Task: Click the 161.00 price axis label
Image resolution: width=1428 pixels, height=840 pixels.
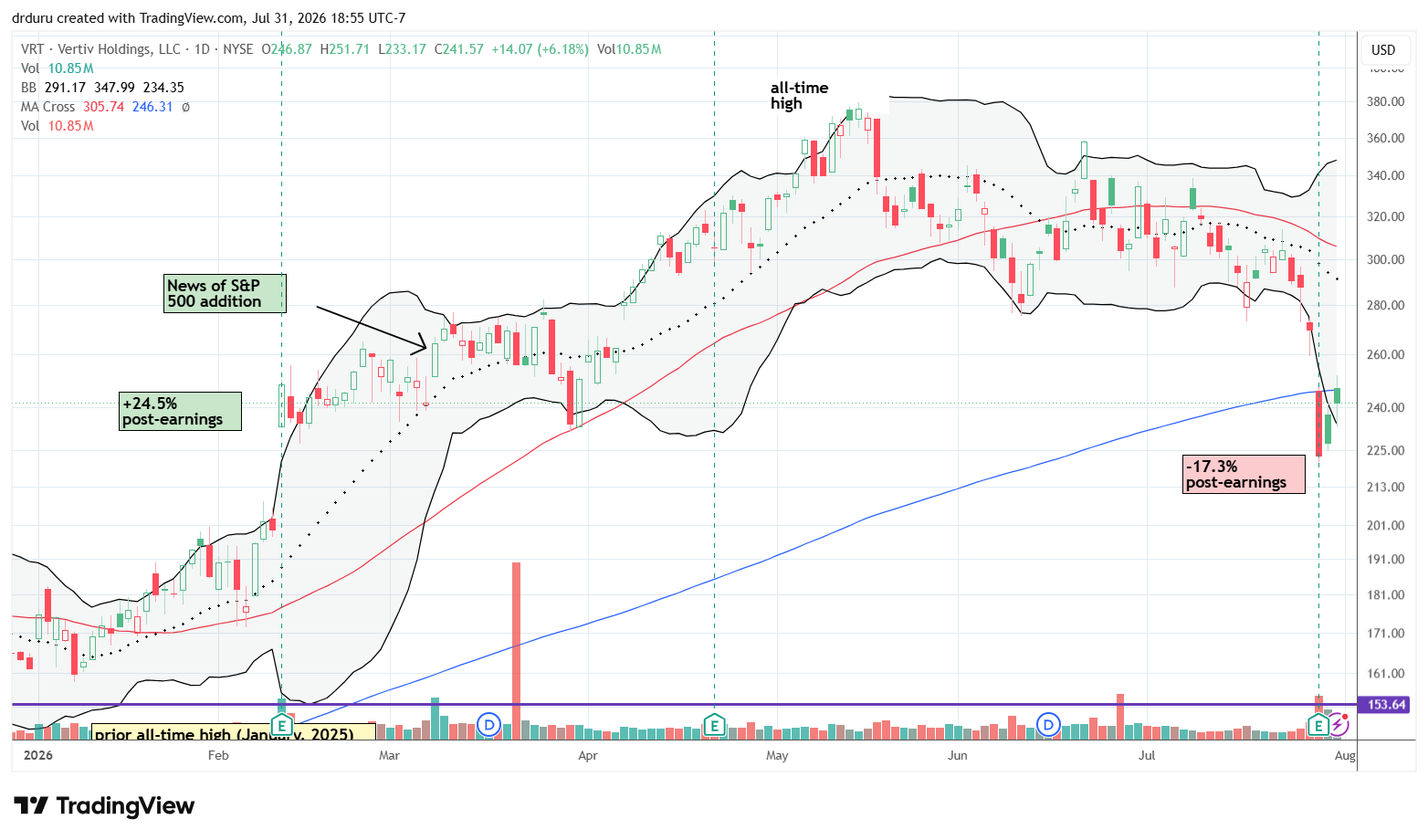Action: pos(1386,674)
